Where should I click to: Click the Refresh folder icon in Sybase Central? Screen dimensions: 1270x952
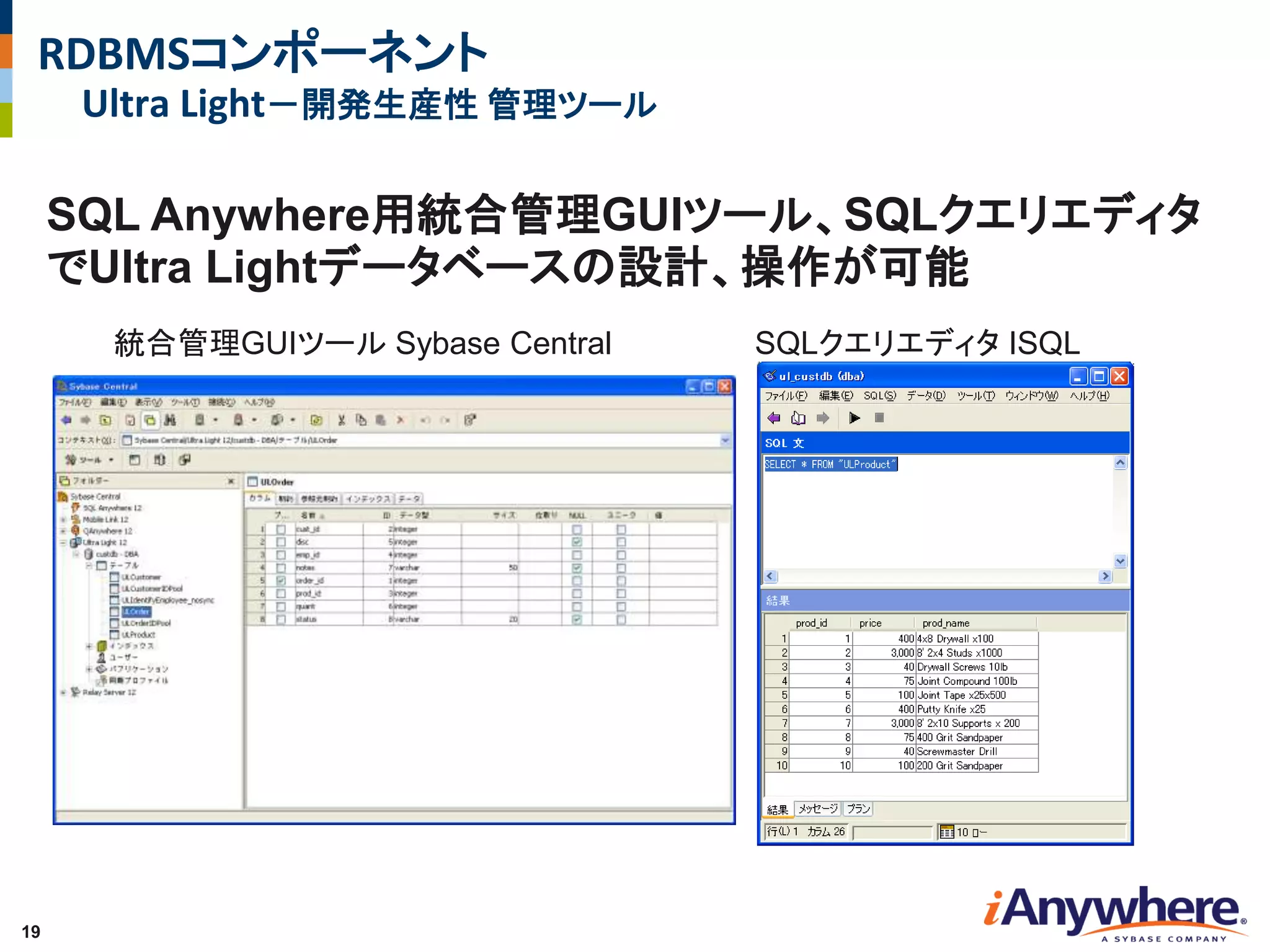pos(316,420)
